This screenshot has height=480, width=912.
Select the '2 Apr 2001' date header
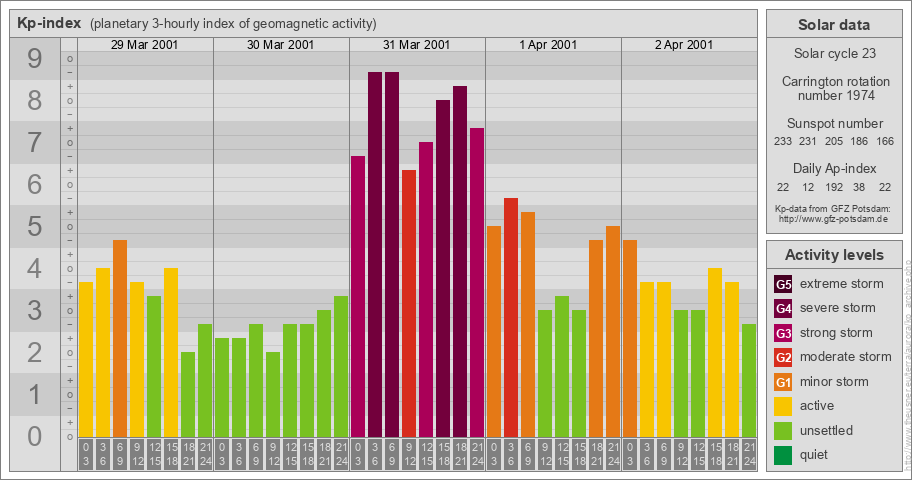coord(684,45)
